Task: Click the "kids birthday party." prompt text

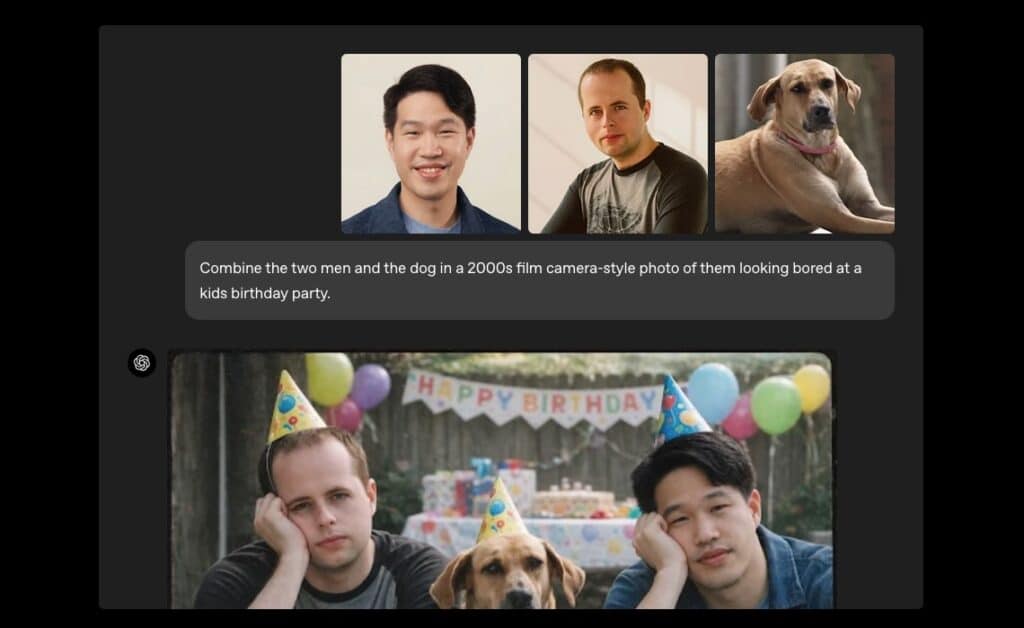Action: coord(265,294)
